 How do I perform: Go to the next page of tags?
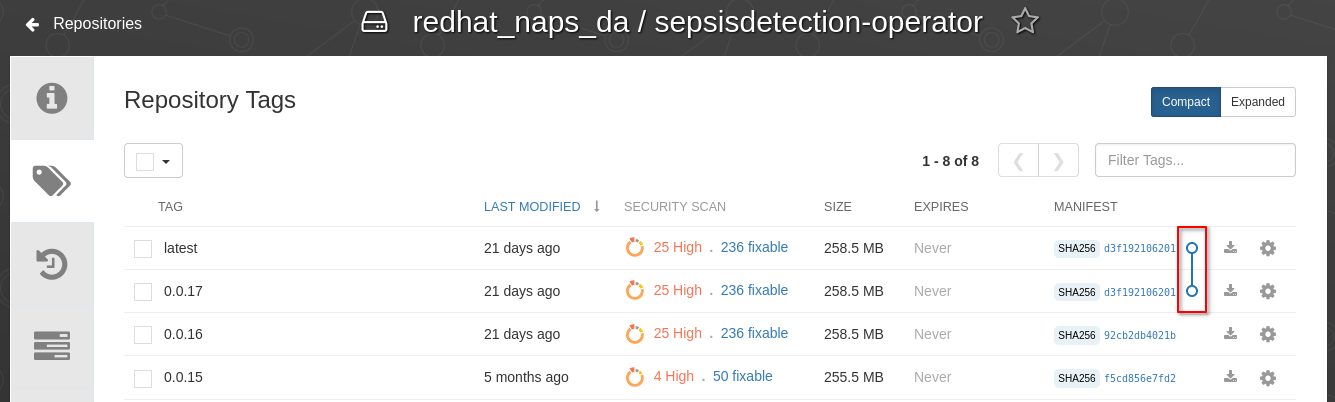click(1058, 160)
